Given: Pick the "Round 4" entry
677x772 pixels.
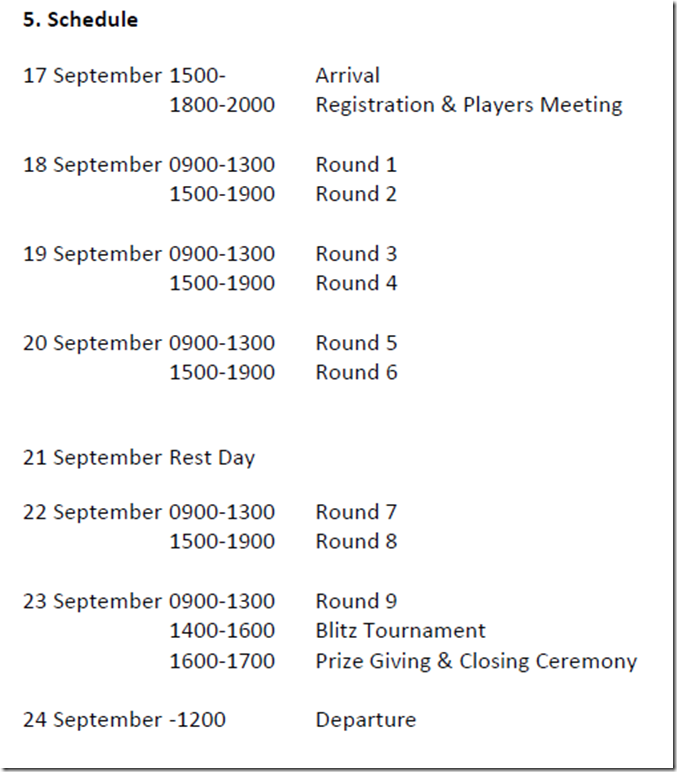Looking at the screenshot, I should [356, 283].
